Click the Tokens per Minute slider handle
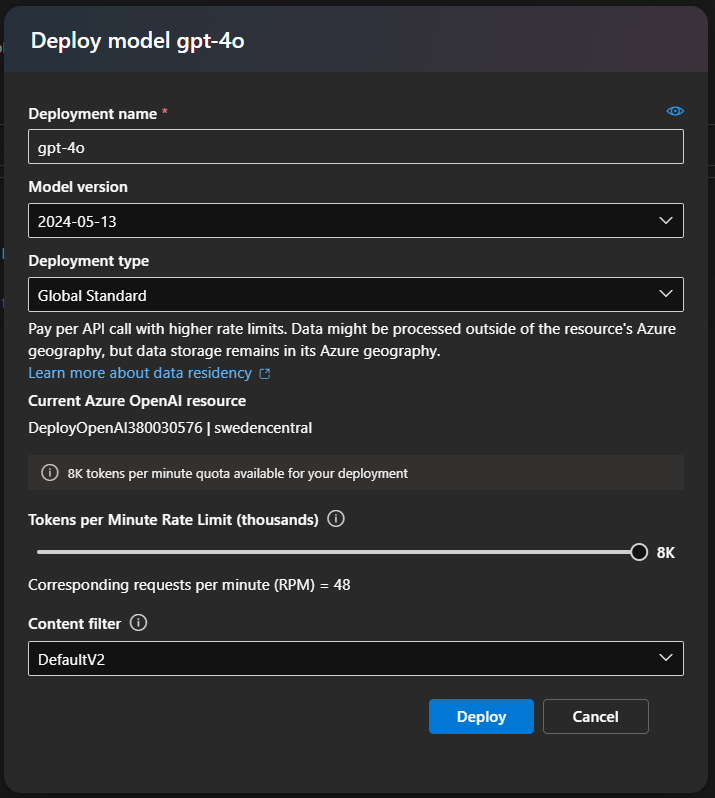Image resolution: width=715 pixels, height=798 pixels. coord(639,552)
